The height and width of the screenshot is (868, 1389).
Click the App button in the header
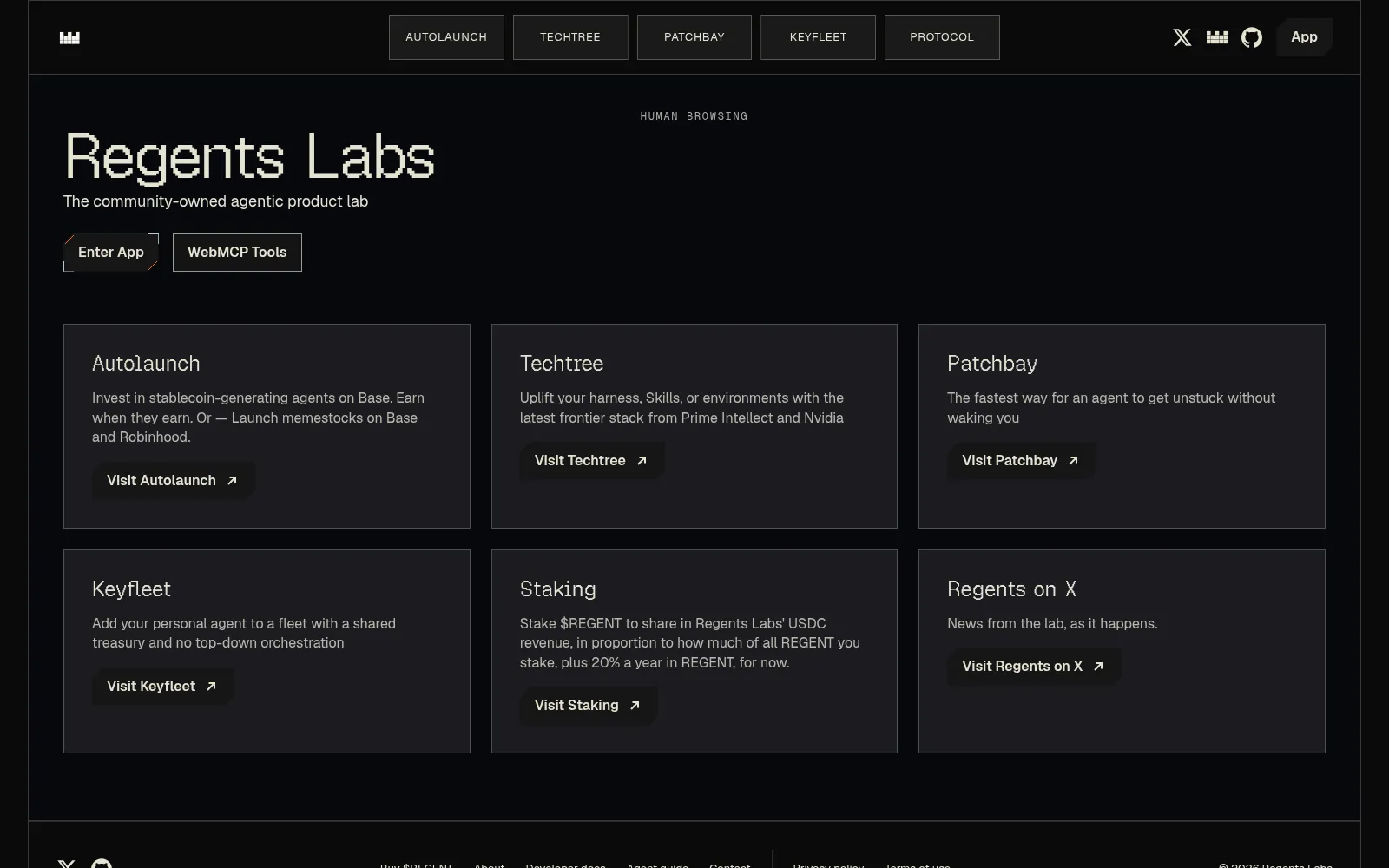1304,37
